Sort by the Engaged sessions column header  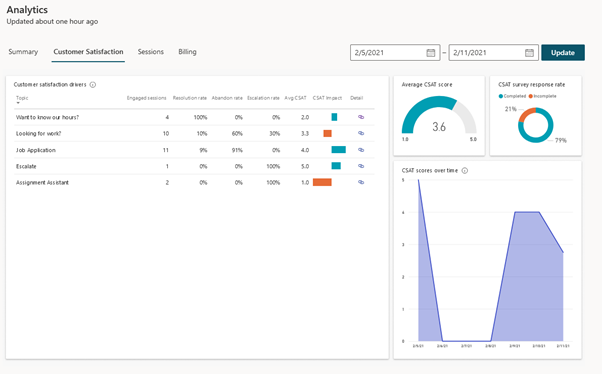point(146,98)
